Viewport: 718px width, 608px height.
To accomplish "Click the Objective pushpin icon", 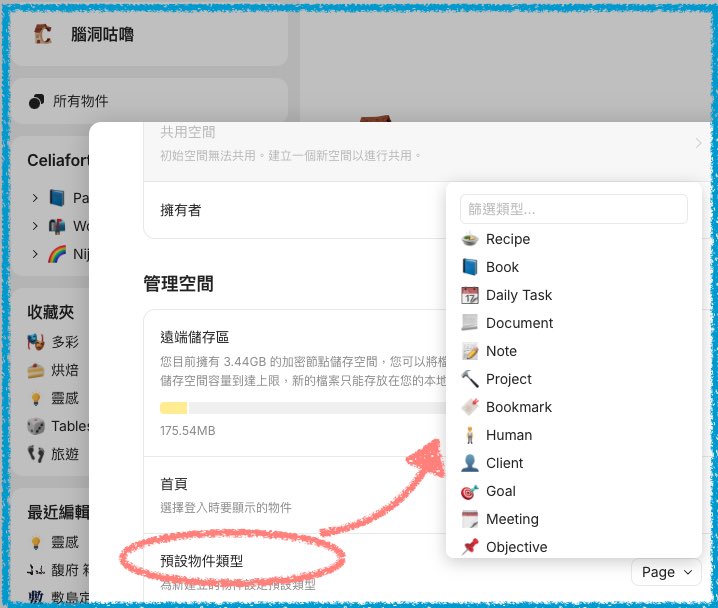I will coord(470,547).
